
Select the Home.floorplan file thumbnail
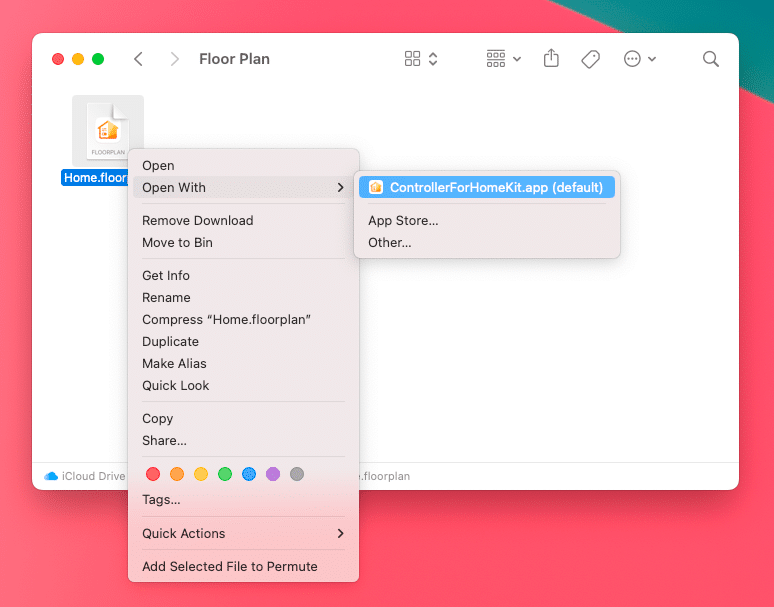108,131
